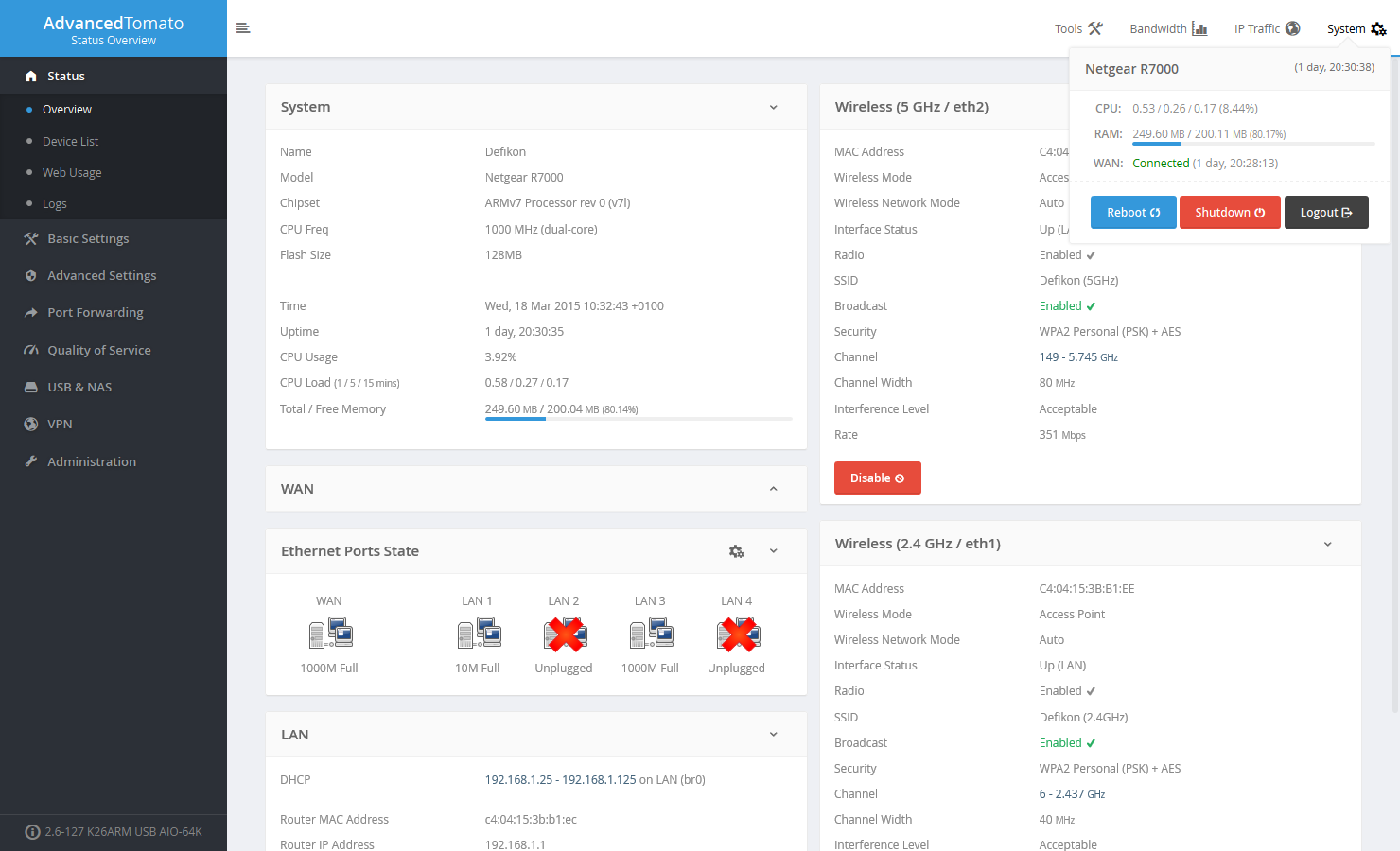The width and height of the screenshot is (1400, 851).
Task: Open Port Forwarding section
Action: (x=114, y=312)
